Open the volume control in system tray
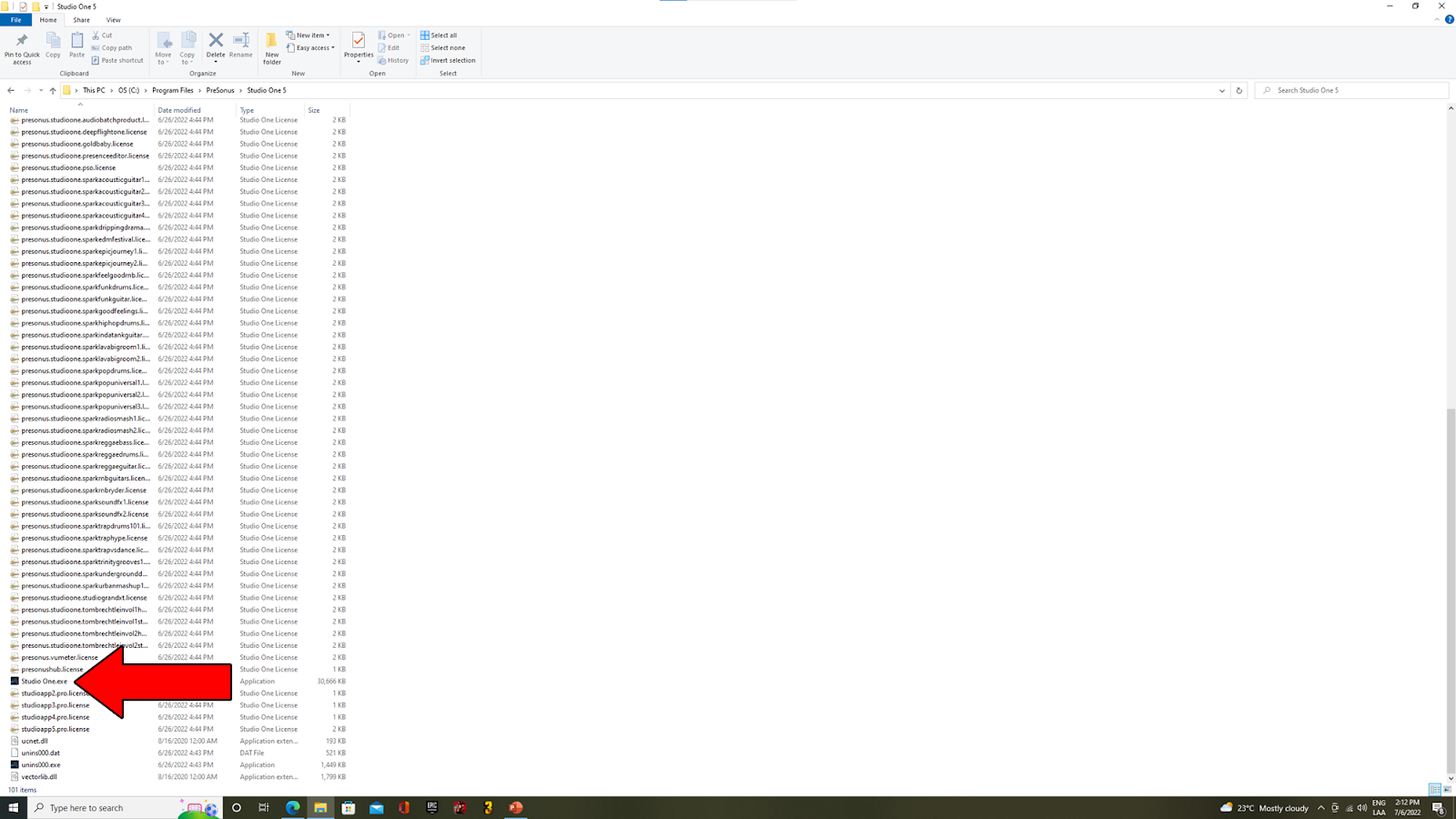Screen dimensions: 1456x819 tap(1362, 808)
